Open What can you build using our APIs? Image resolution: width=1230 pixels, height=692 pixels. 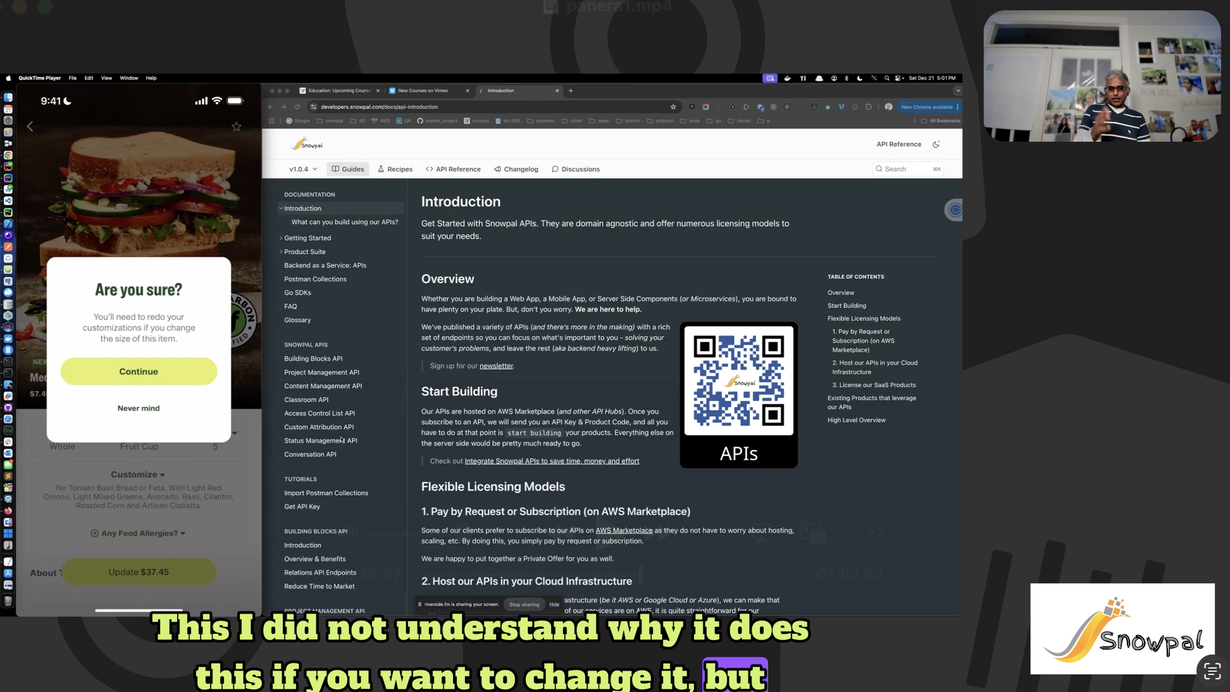point(345,222)
